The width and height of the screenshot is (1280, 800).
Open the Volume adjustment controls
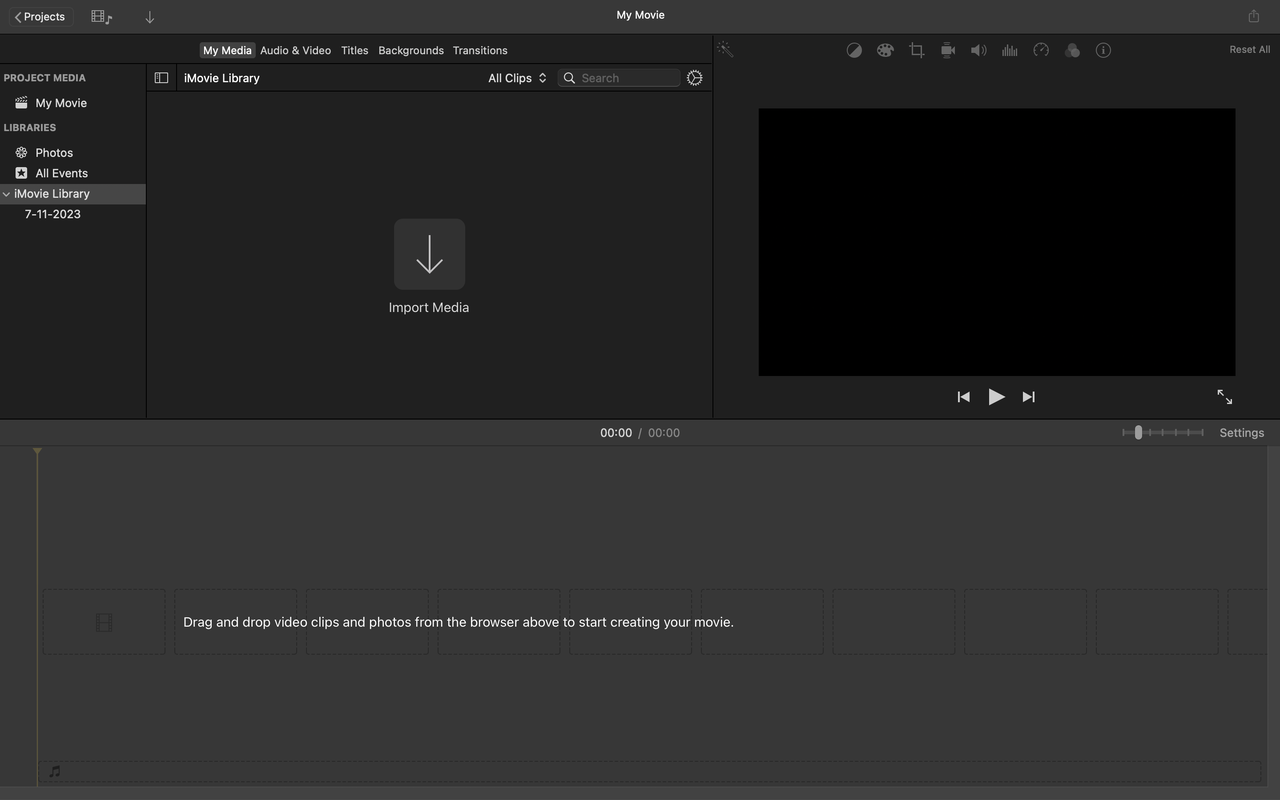[x=978, y=49]
